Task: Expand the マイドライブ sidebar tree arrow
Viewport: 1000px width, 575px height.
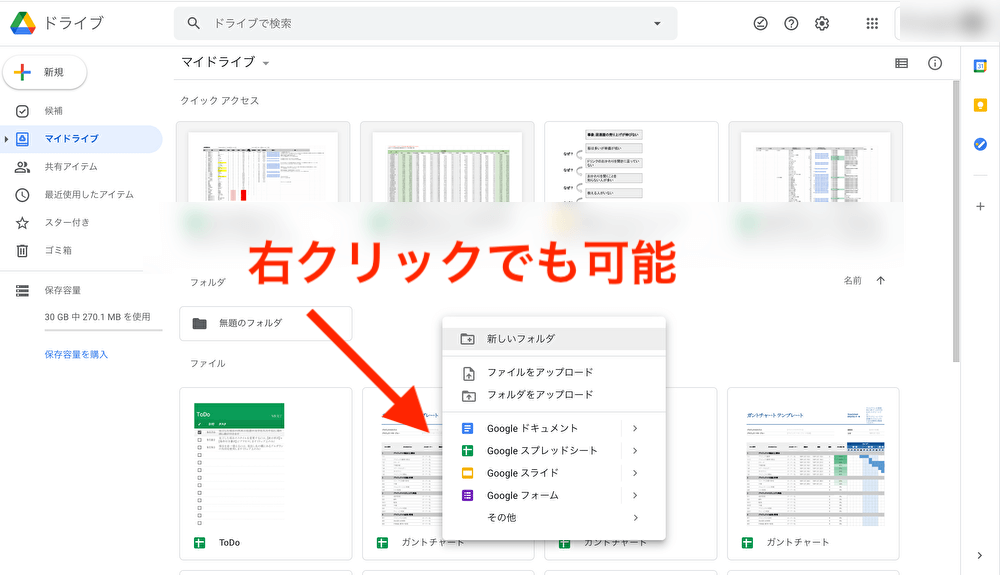Action: coord(6,139)
